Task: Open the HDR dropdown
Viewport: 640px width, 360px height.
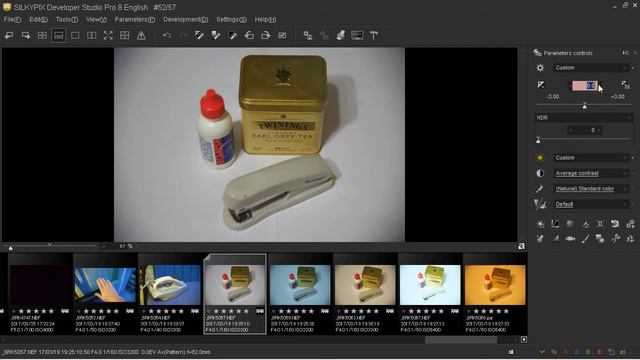Action: tap(583, 118)
